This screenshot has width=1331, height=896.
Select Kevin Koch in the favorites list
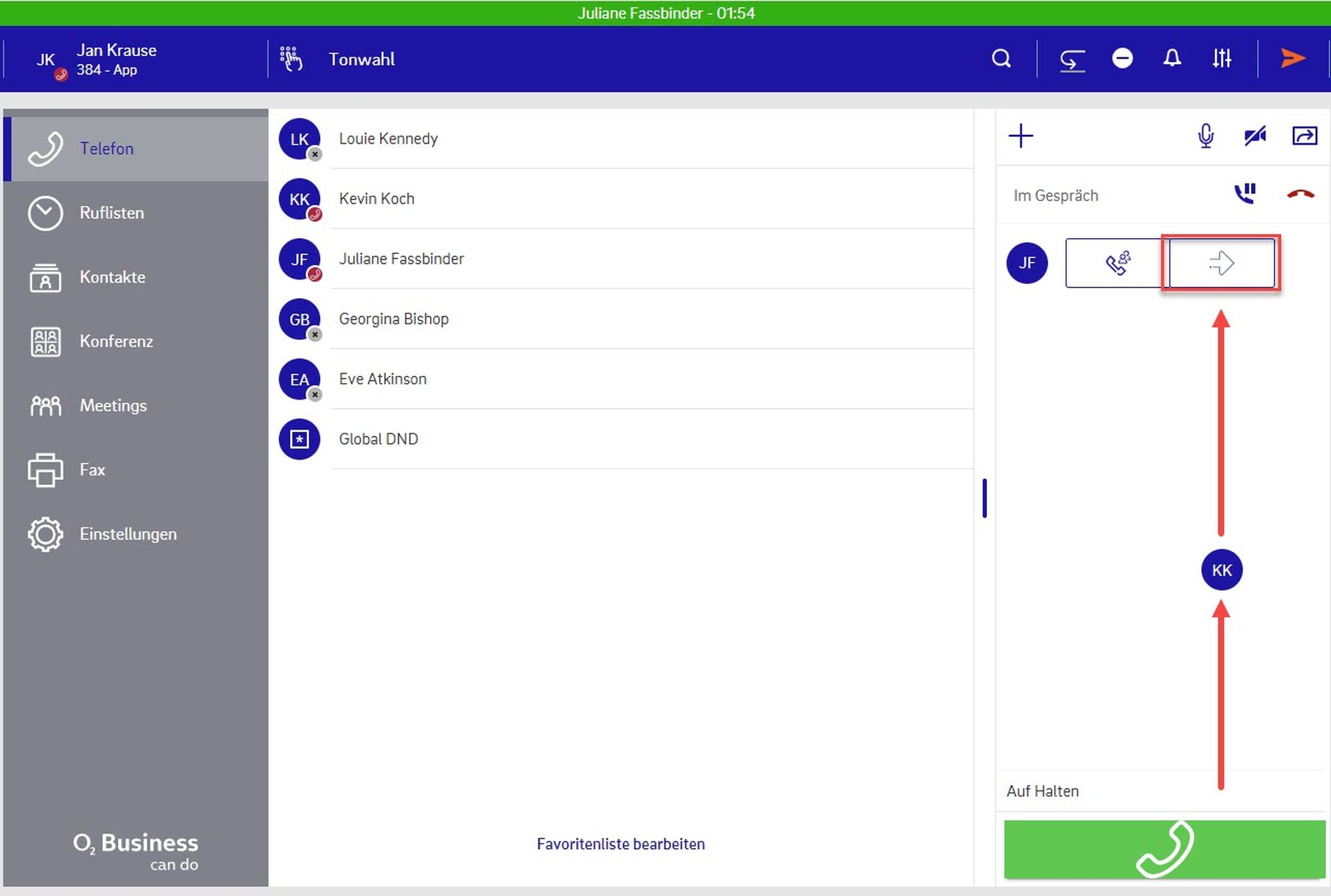tap(377, 199)
